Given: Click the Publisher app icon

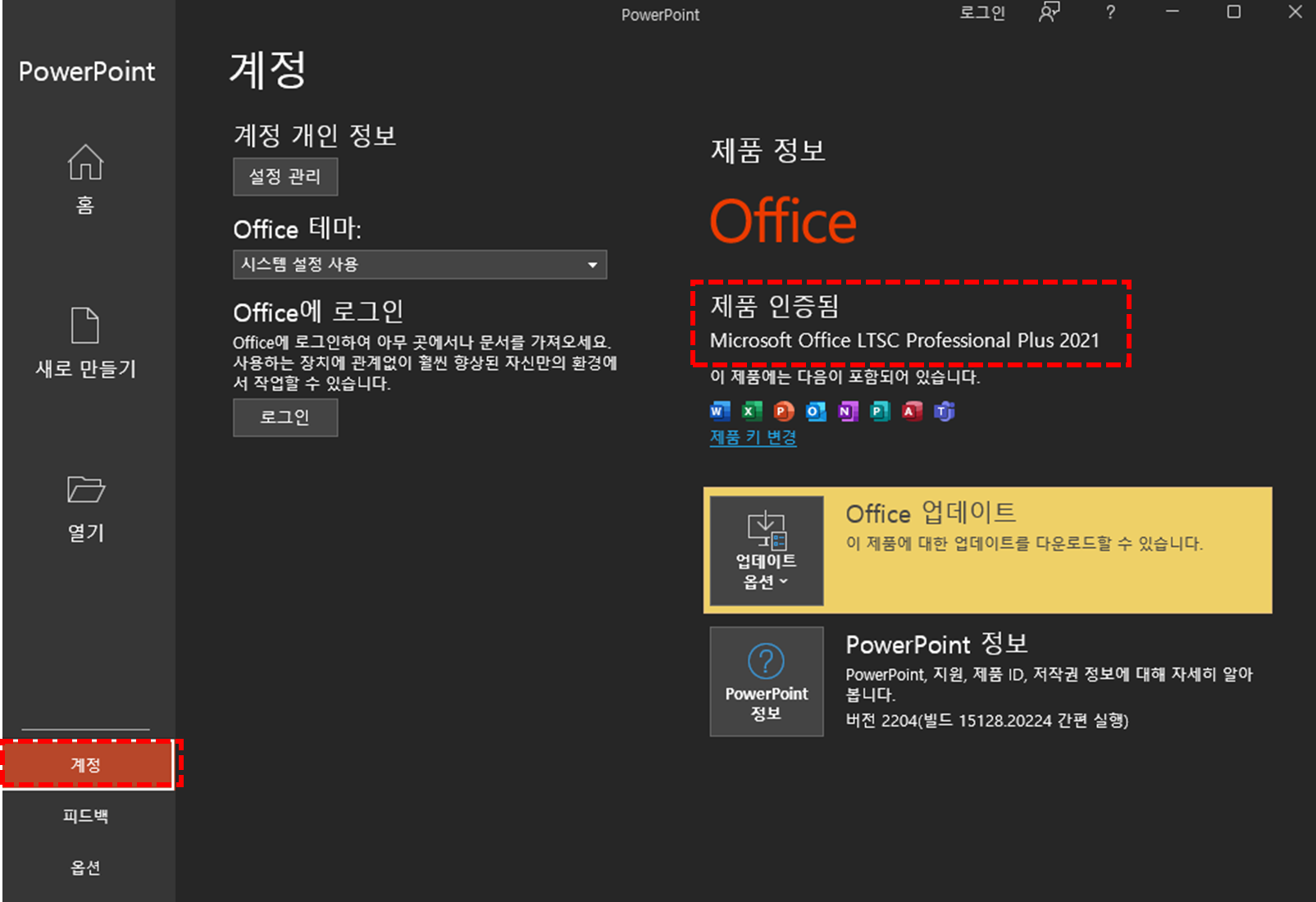Looking at the screenshot, I should click(880, 411).
